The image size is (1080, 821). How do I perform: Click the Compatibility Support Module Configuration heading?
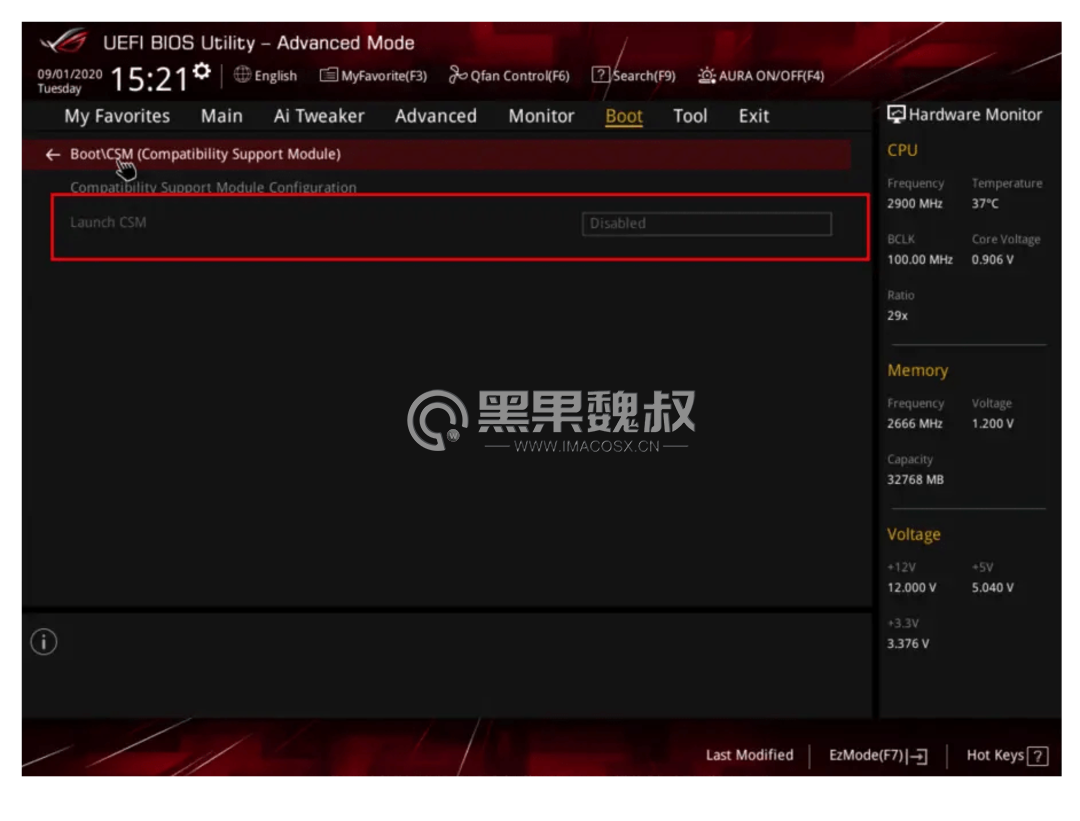point(214,187)
